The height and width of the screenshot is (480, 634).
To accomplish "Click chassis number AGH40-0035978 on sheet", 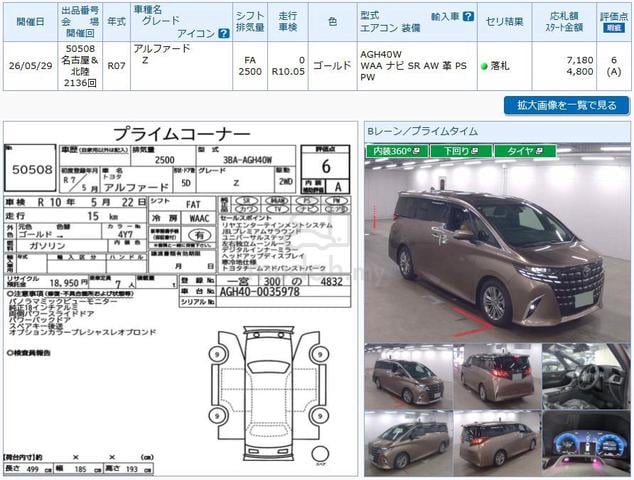I will click(259, 292).
